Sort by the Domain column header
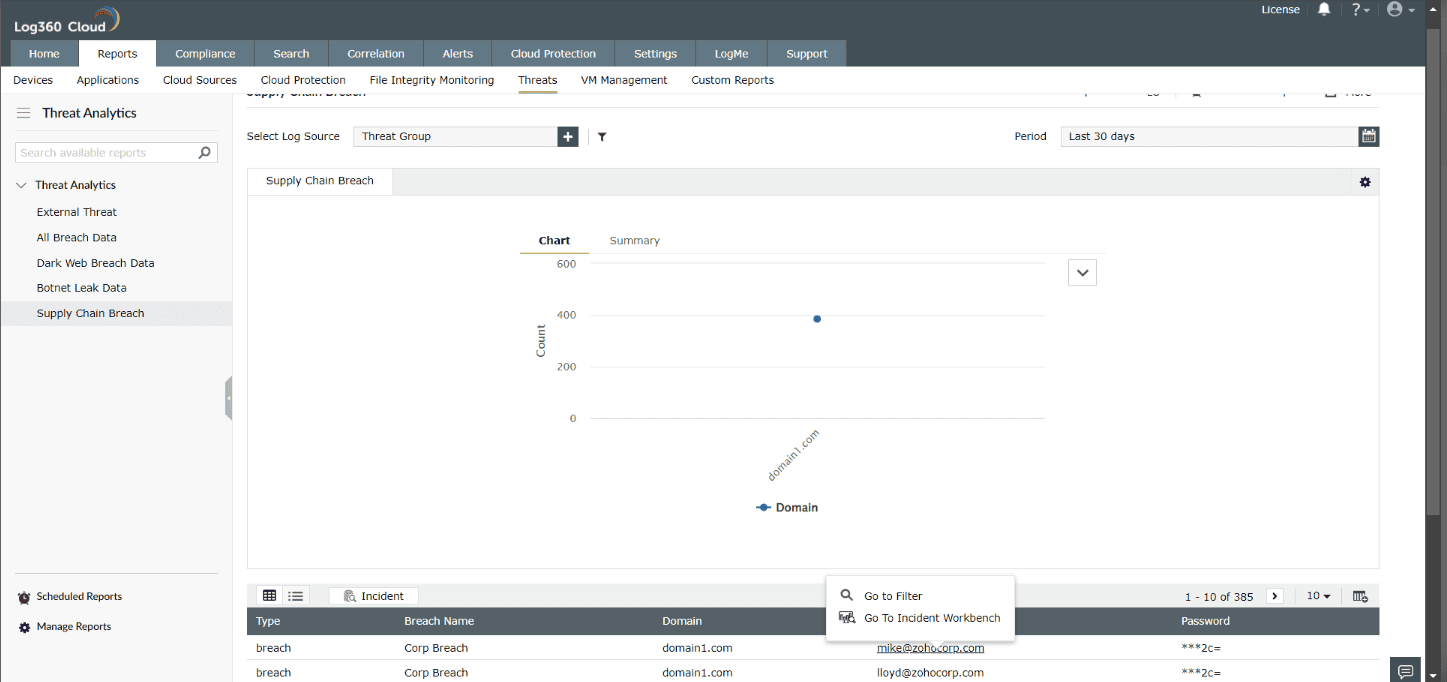 pos(682,621)
